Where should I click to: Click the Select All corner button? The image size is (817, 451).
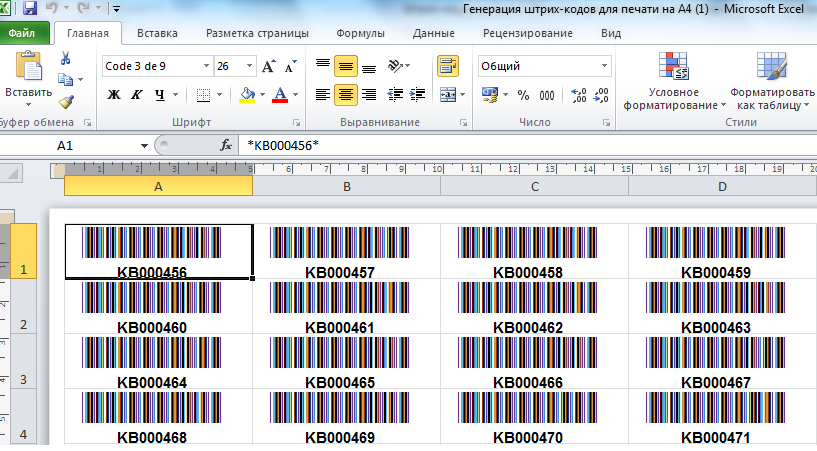(11, 173)
